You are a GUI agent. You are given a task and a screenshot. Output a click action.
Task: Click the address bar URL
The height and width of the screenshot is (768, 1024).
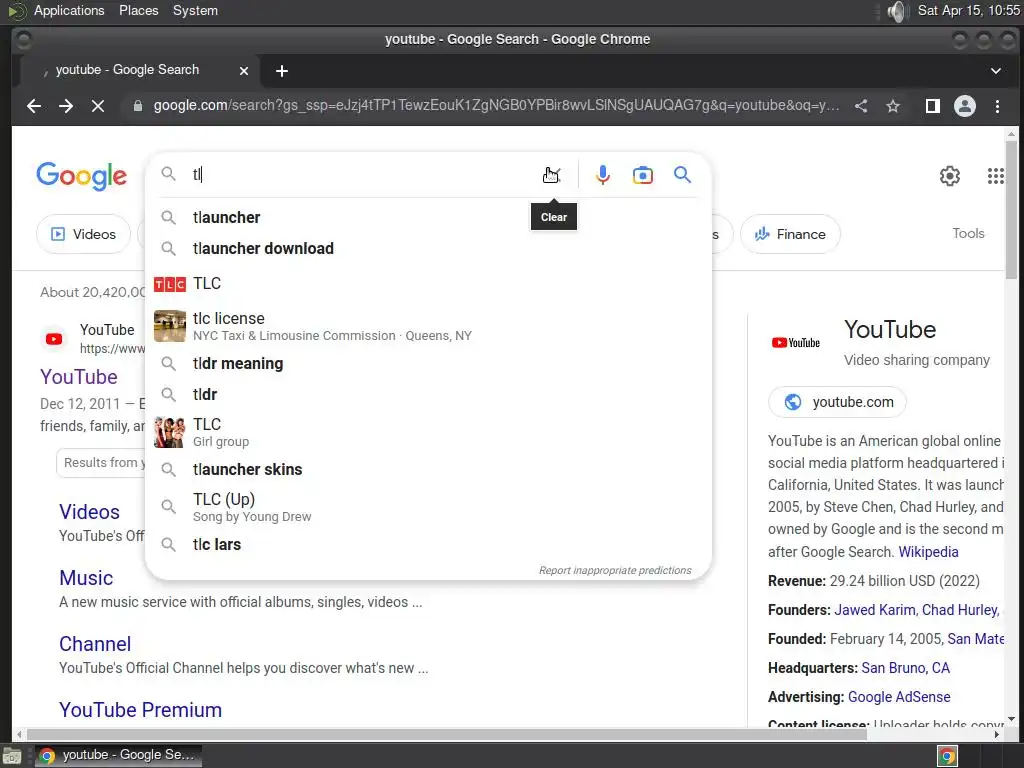tap(496, 106)
